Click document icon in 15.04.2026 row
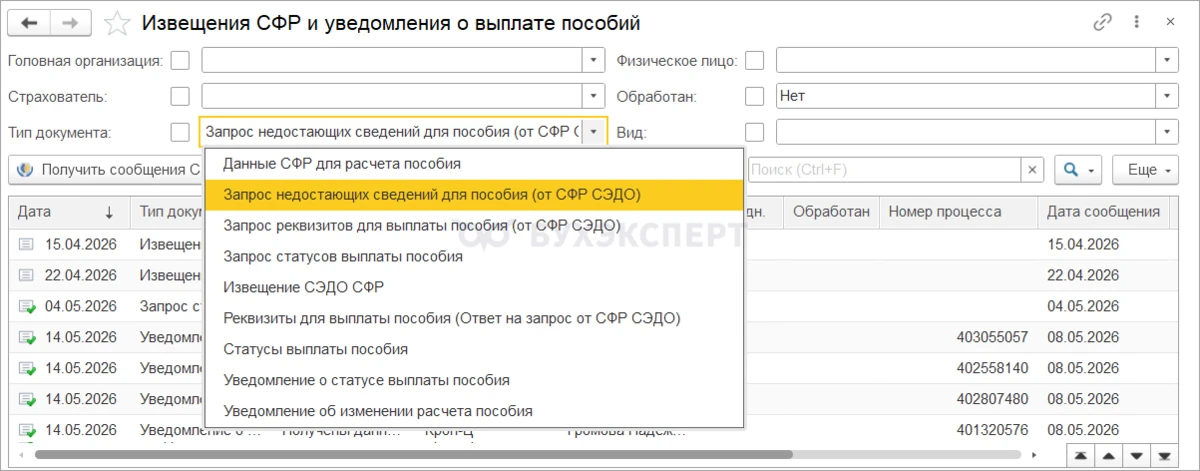Screen dimensions: 1200x471 [x=26, y=244]
